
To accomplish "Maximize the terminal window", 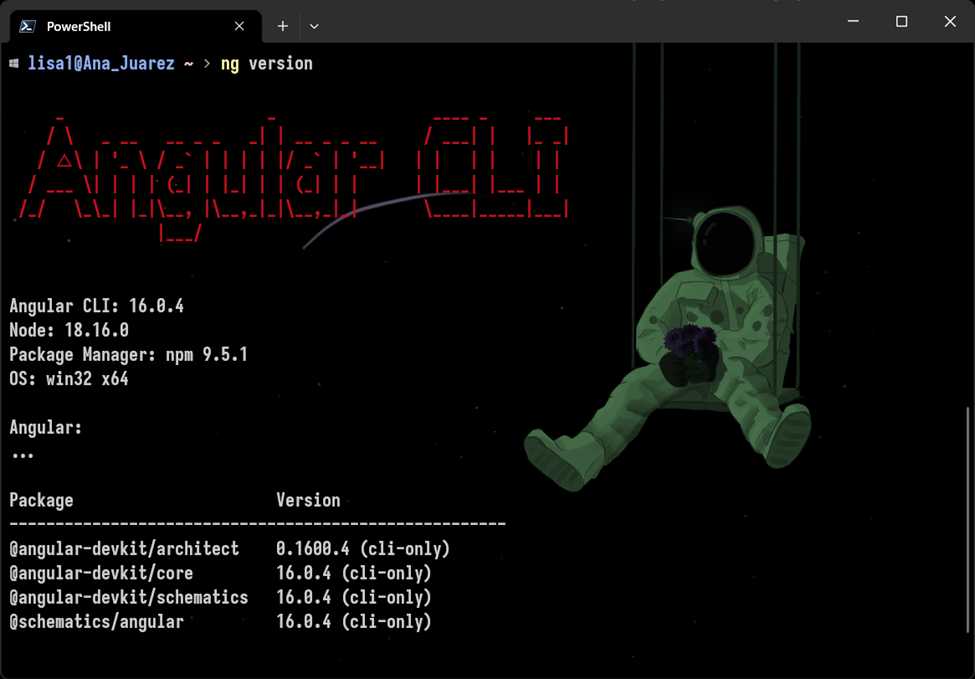I will point(902,21).
